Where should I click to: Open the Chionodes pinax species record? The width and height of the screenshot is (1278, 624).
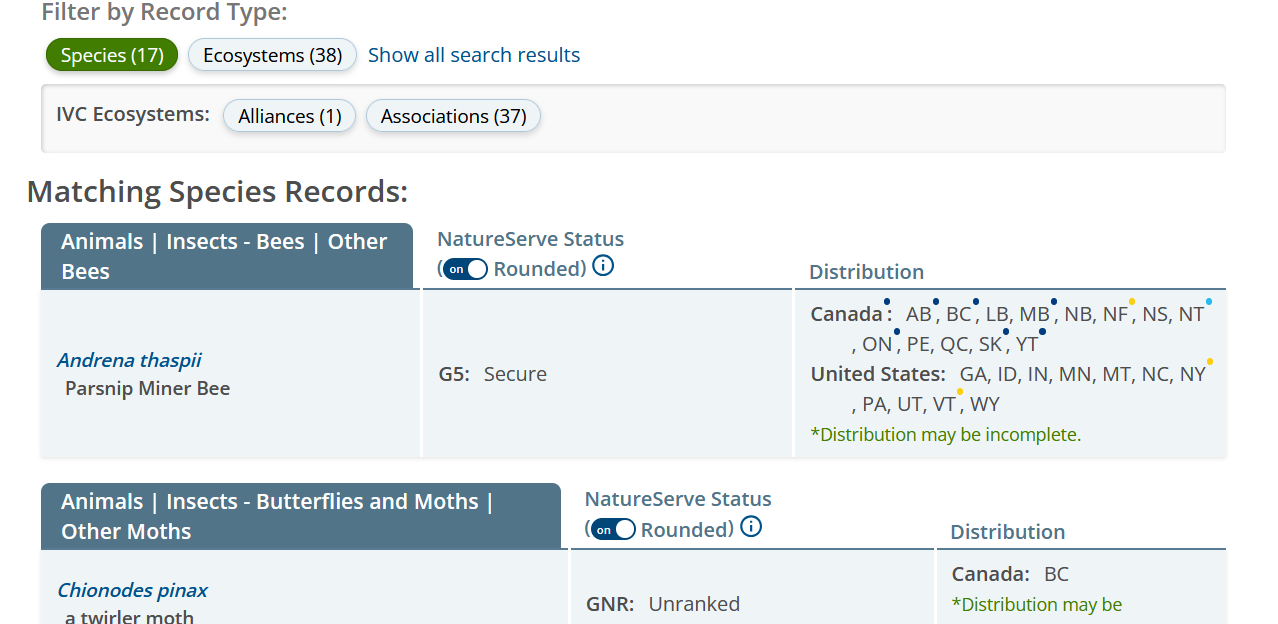point(132,590)
